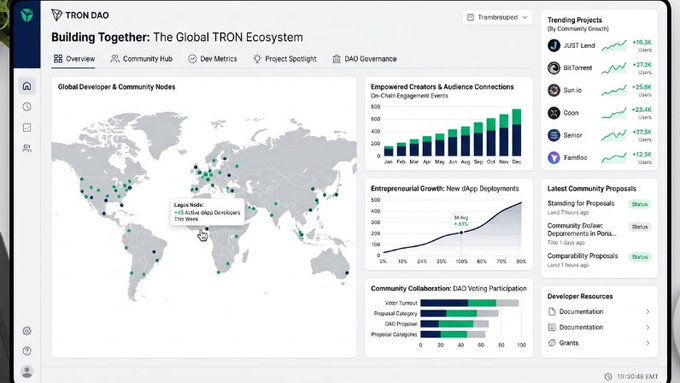The image size is (680, 383).
Task: Click the Voter Turnout bar
Action: pyautogui.click(x=469, y=303)
